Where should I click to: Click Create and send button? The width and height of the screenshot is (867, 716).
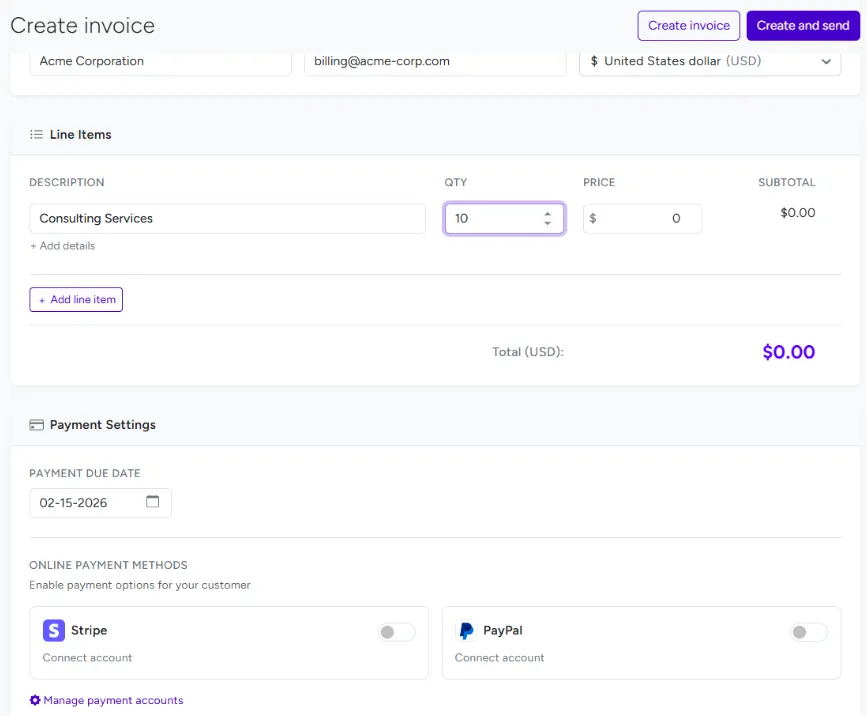[803, 25]
